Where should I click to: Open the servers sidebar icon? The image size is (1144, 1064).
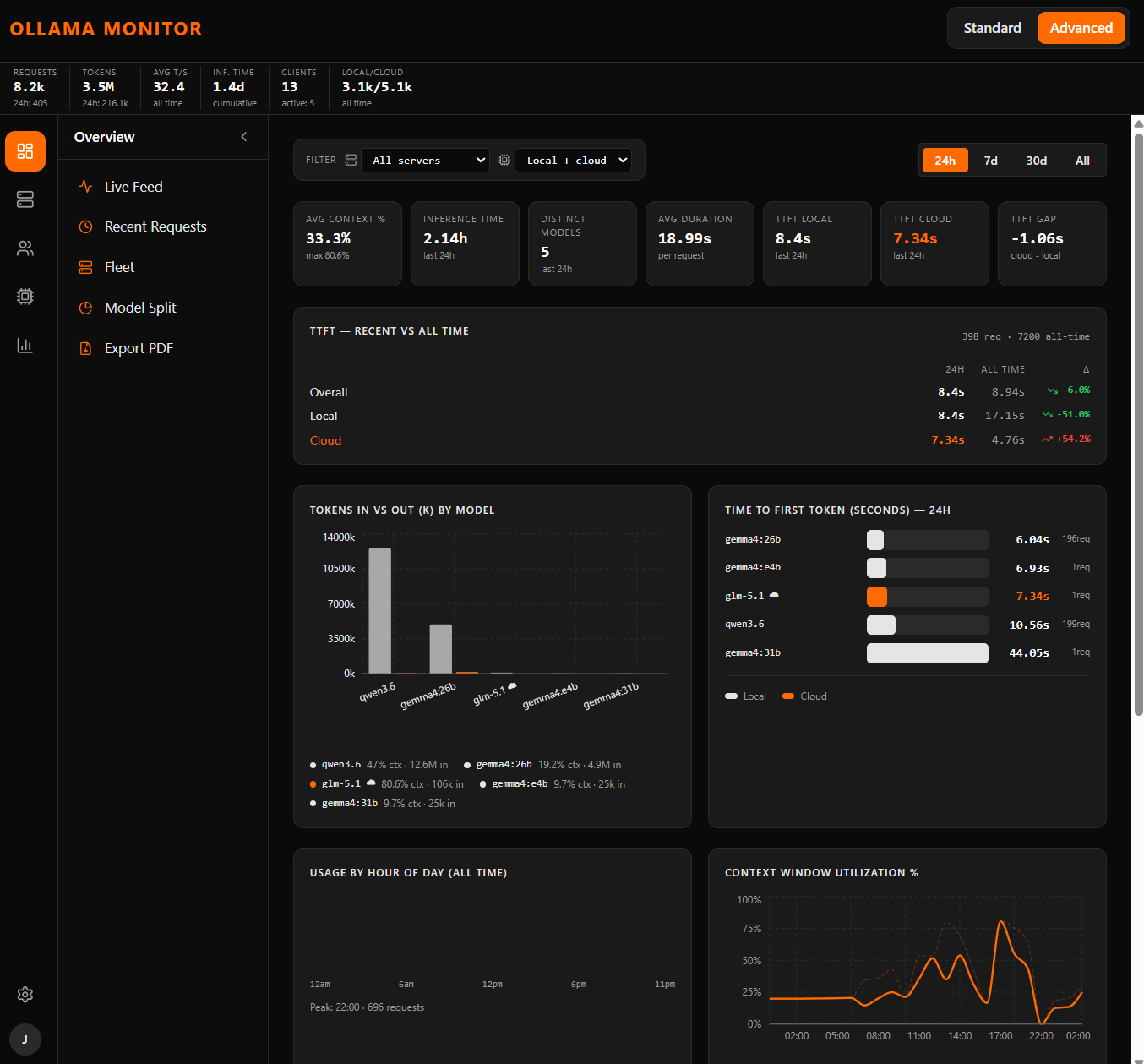[x=25, y=199]
